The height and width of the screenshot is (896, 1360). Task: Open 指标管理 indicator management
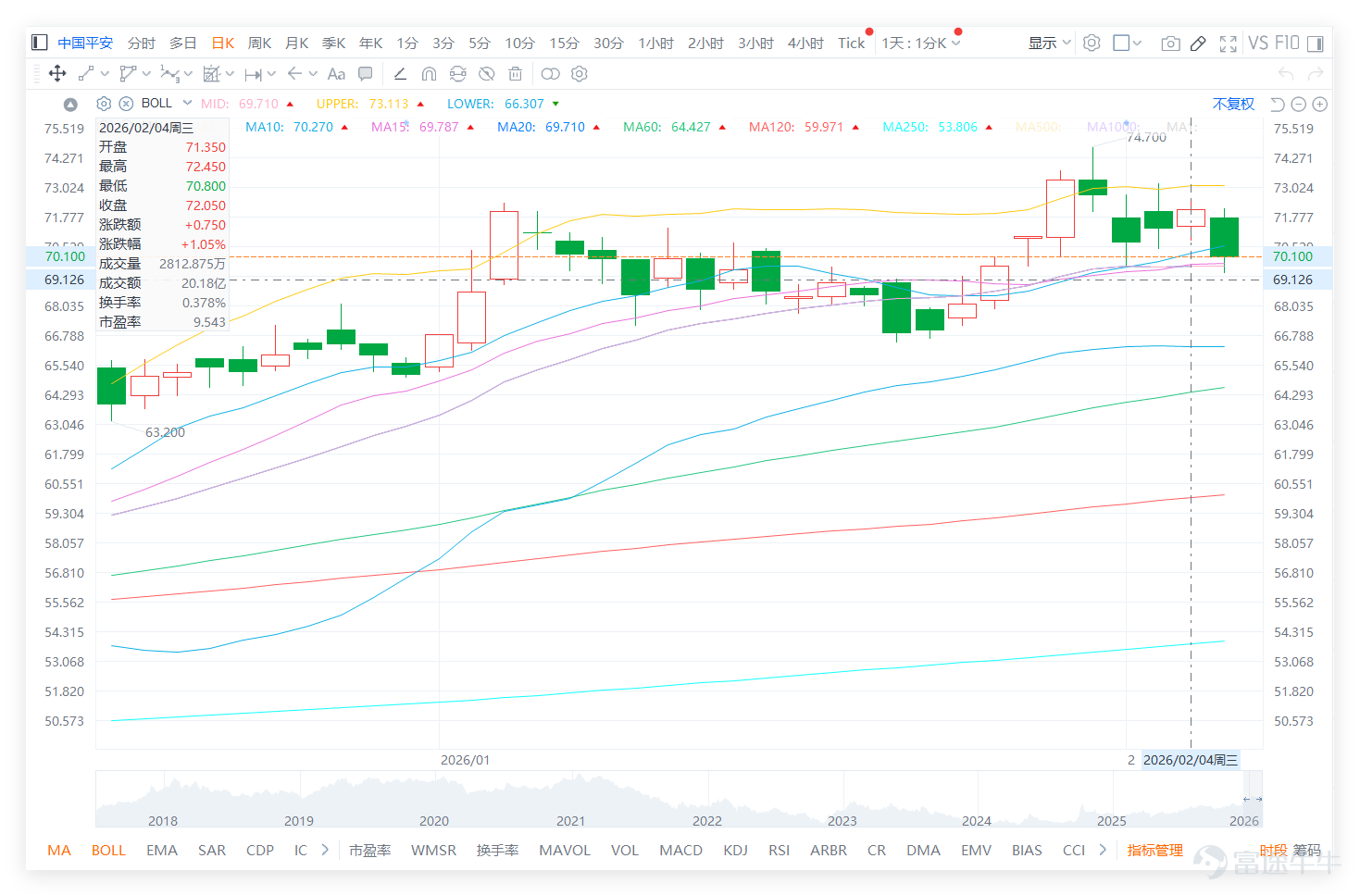1154,850
